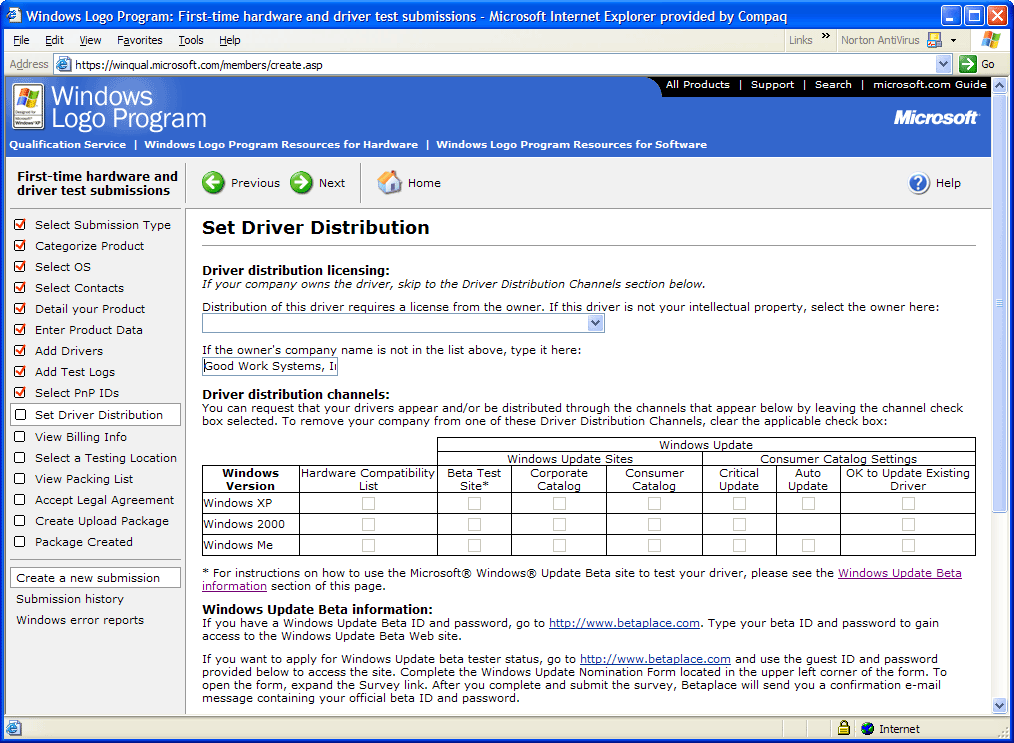Viewport: 1014px width, 743px height.
Task: Open Help via the question mark icon
Action: point(919,183)
